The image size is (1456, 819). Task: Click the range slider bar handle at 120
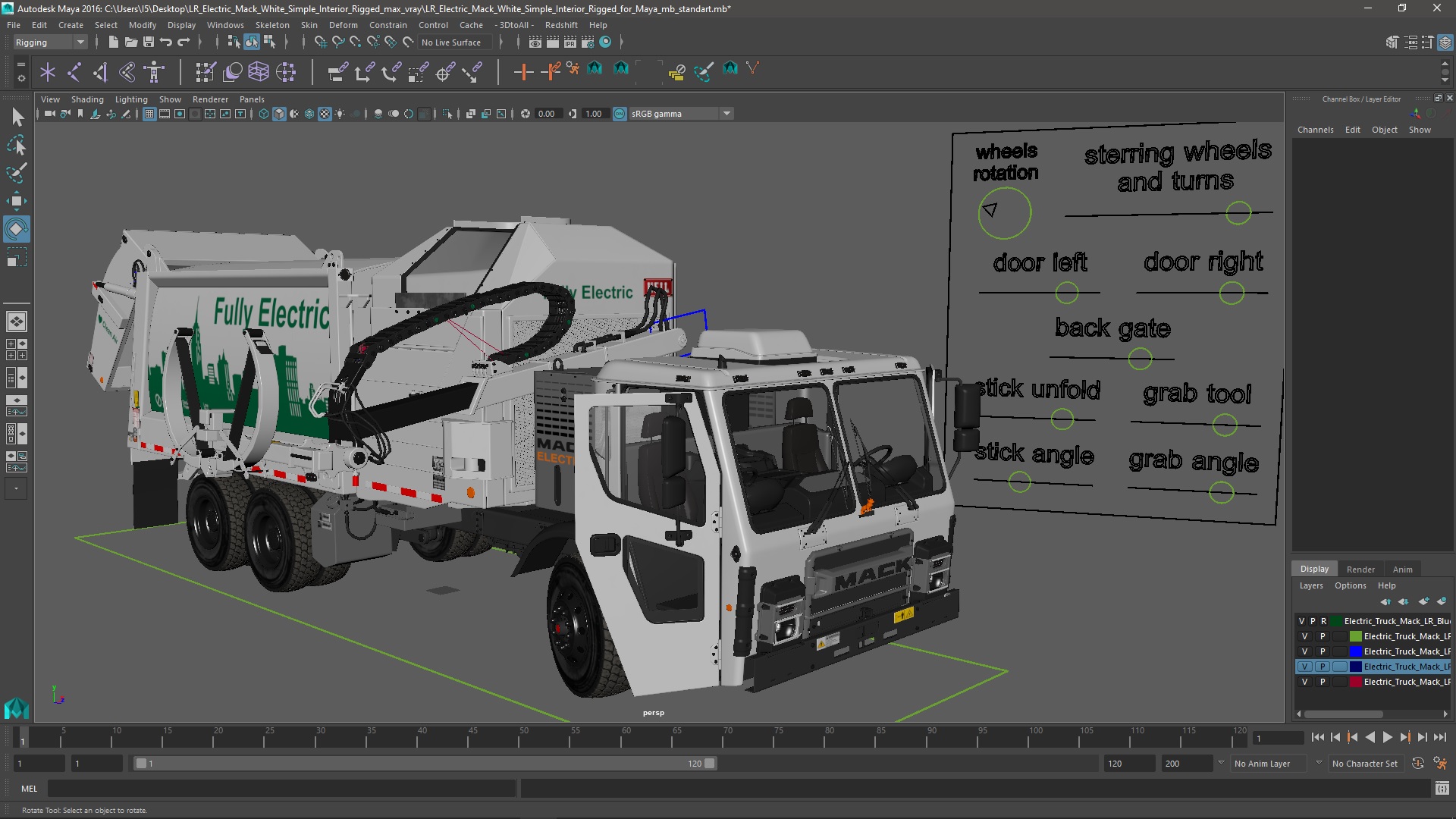(710, 764)
